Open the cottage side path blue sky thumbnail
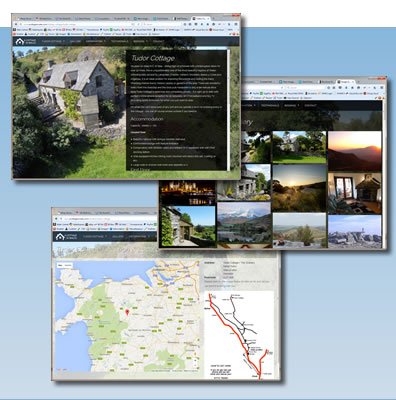Viewport: 396px width, 400px height. (188, 226)
